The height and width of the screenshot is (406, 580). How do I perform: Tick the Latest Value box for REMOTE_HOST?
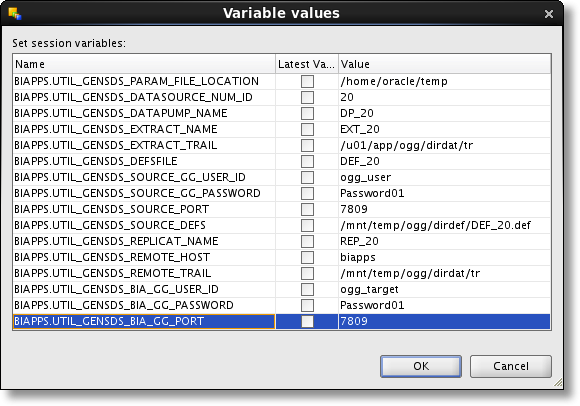(x=307, y=257)
